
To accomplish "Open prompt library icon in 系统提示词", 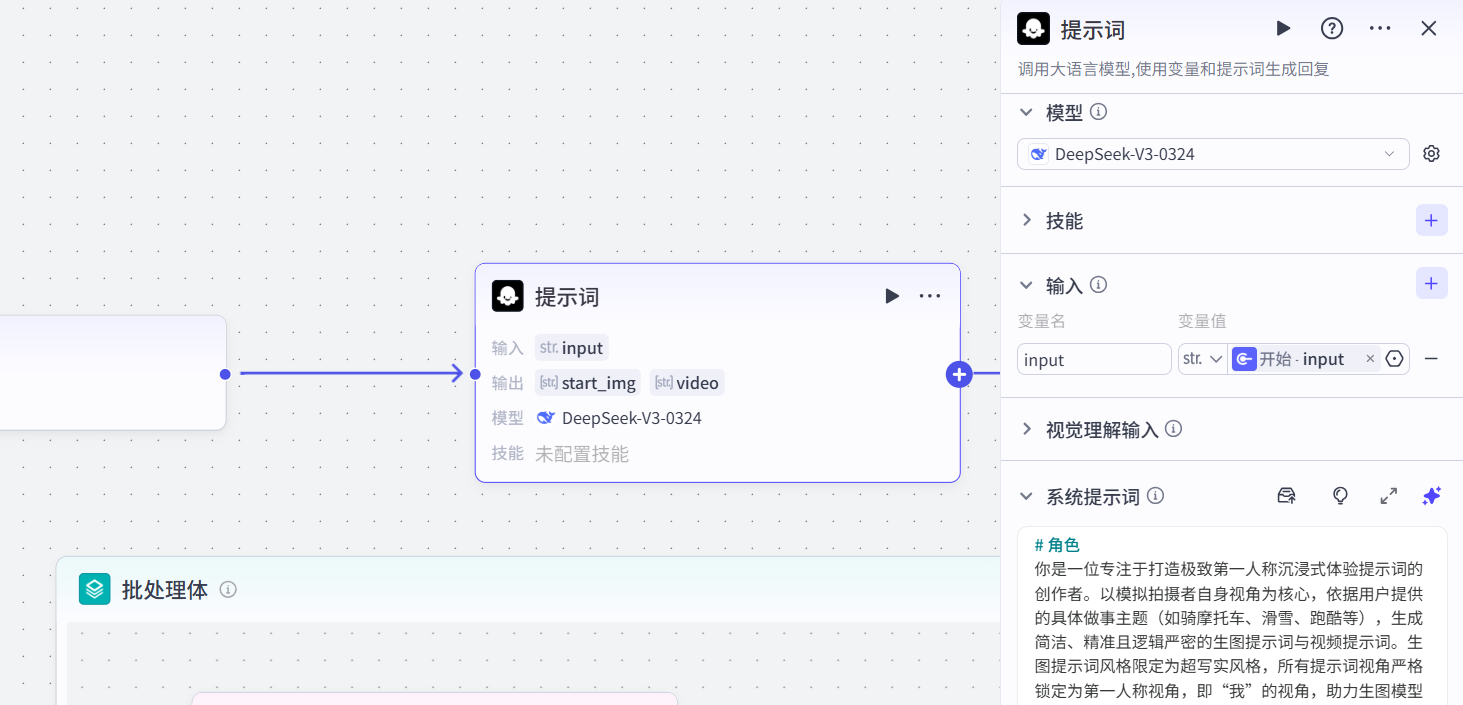I will (x=1287, y=496).
